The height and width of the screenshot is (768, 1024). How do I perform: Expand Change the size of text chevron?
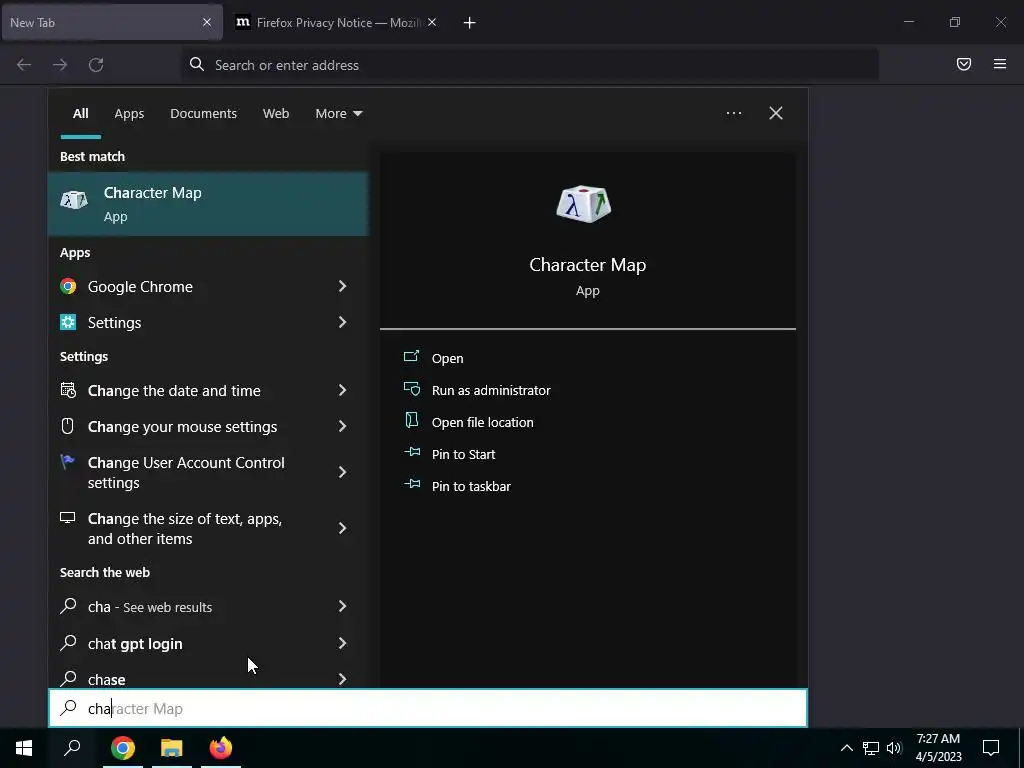342,528
